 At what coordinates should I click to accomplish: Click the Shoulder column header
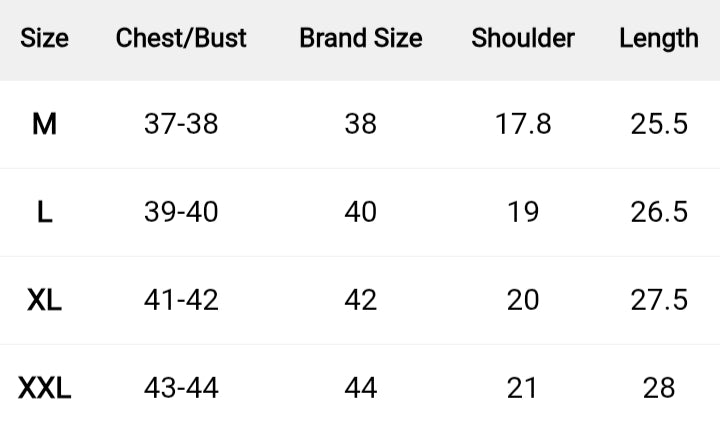pos(523,39)
